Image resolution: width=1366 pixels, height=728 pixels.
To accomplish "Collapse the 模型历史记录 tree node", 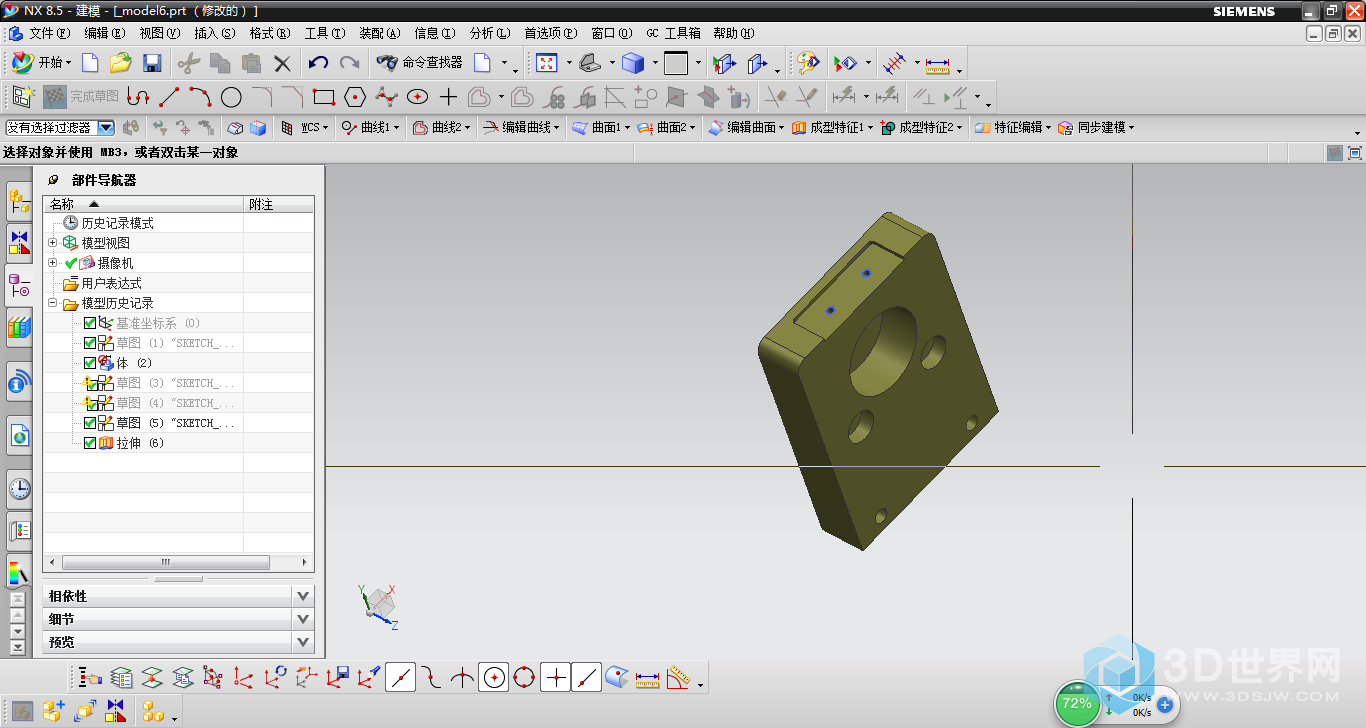I will pos(53,303).
